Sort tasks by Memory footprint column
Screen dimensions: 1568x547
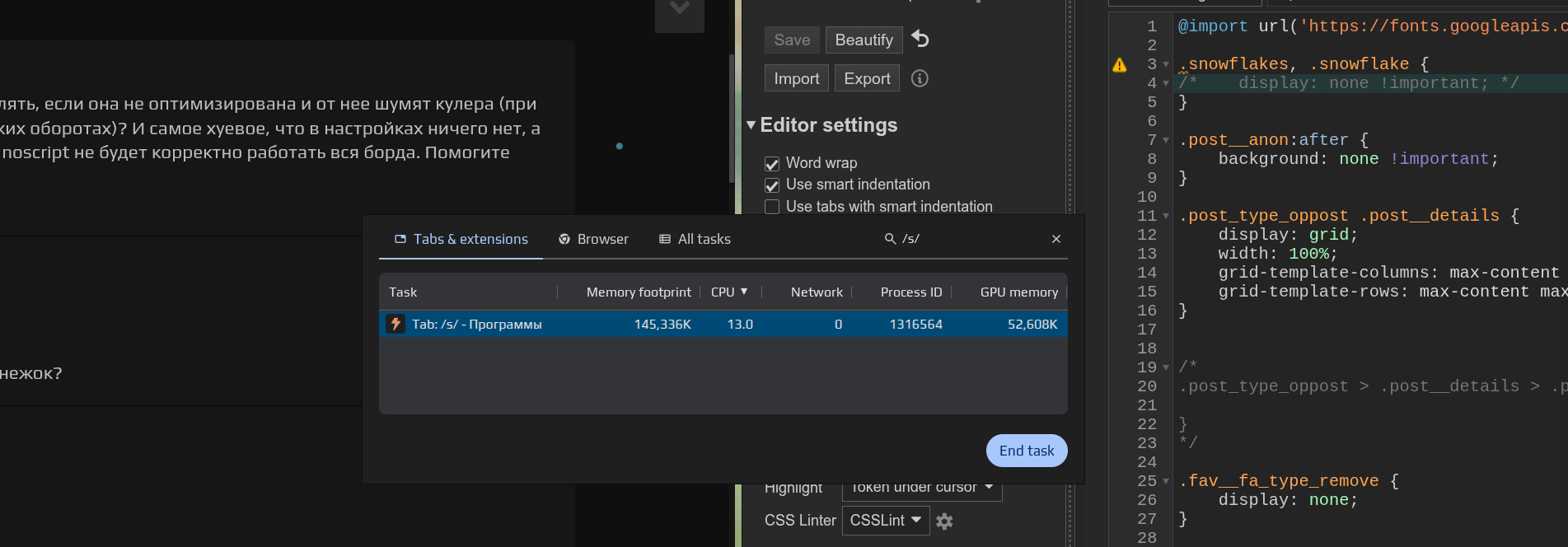(638, 292)
